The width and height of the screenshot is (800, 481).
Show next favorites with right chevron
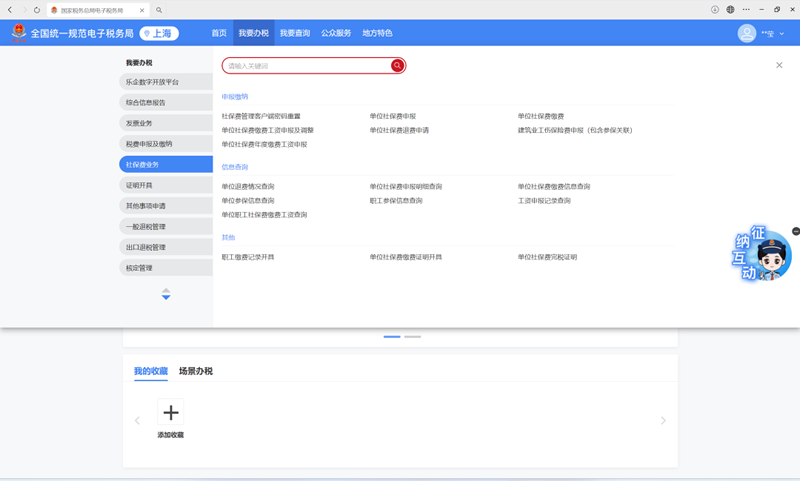pyautogui.click(x=663, y=421)
